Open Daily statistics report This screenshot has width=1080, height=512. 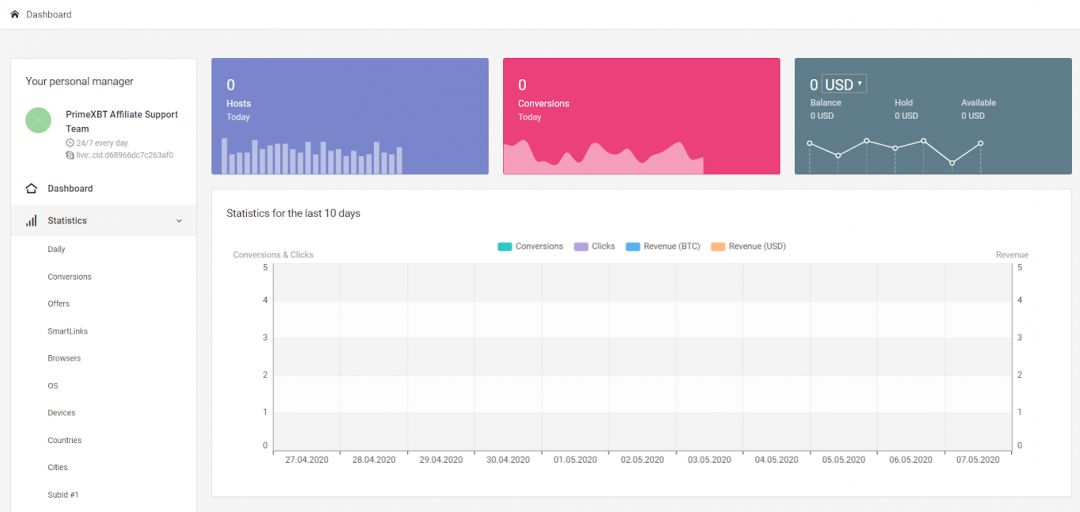(x=56, y=249)
